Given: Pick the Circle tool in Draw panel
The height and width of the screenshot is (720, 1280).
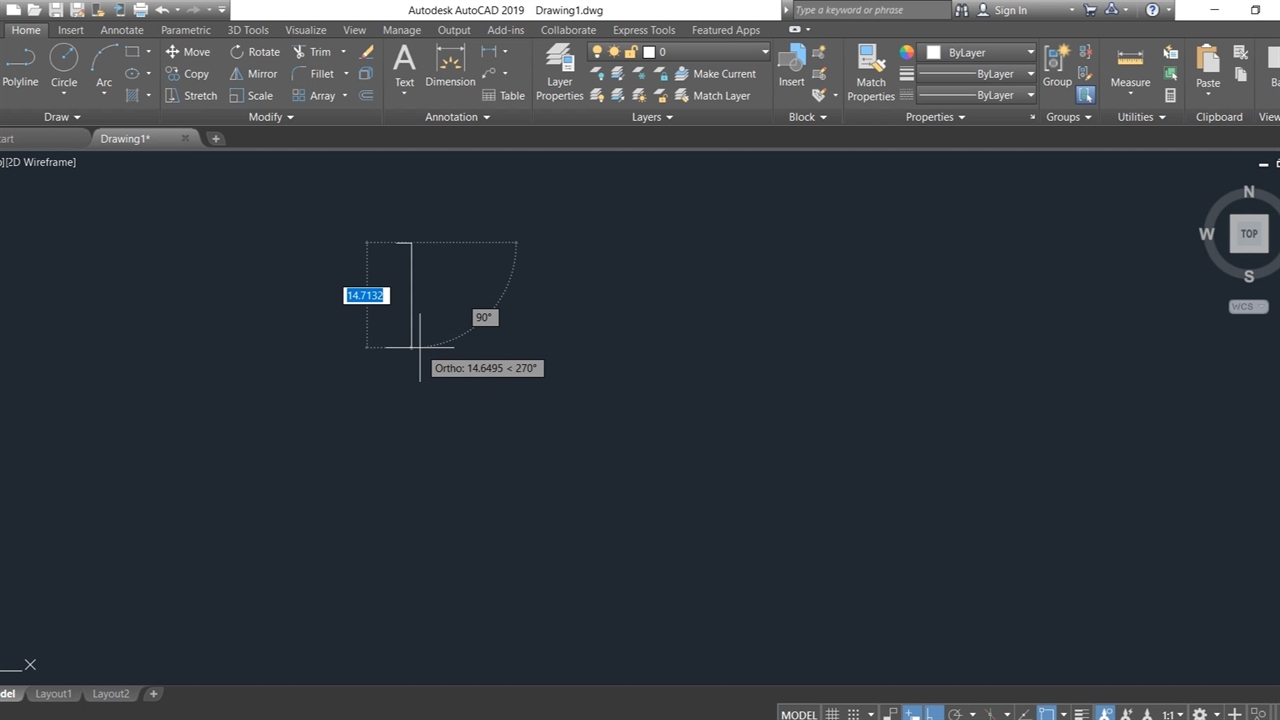Looking at the screenshot, I should click(64, 66).
